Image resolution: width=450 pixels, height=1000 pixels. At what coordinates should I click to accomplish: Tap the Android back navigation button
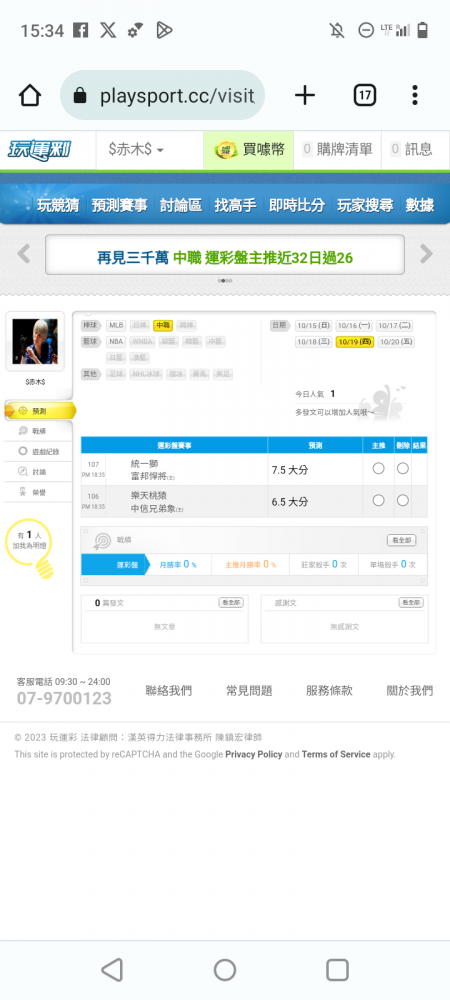pyautogui.click(x=112, y=970)
